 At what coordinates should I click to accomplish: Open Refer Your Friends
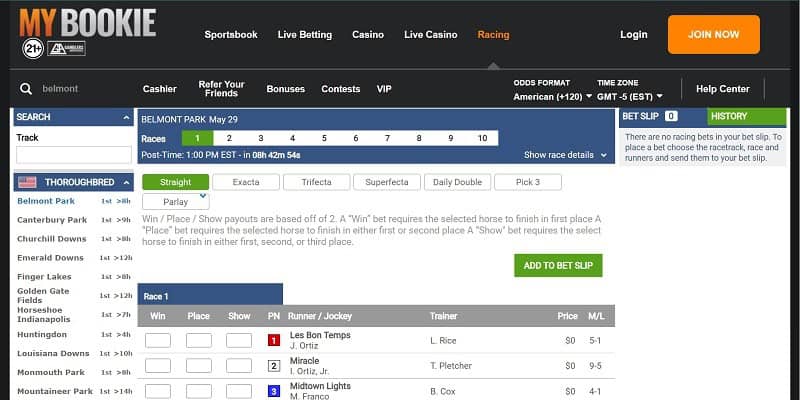(x=221, y=89)
